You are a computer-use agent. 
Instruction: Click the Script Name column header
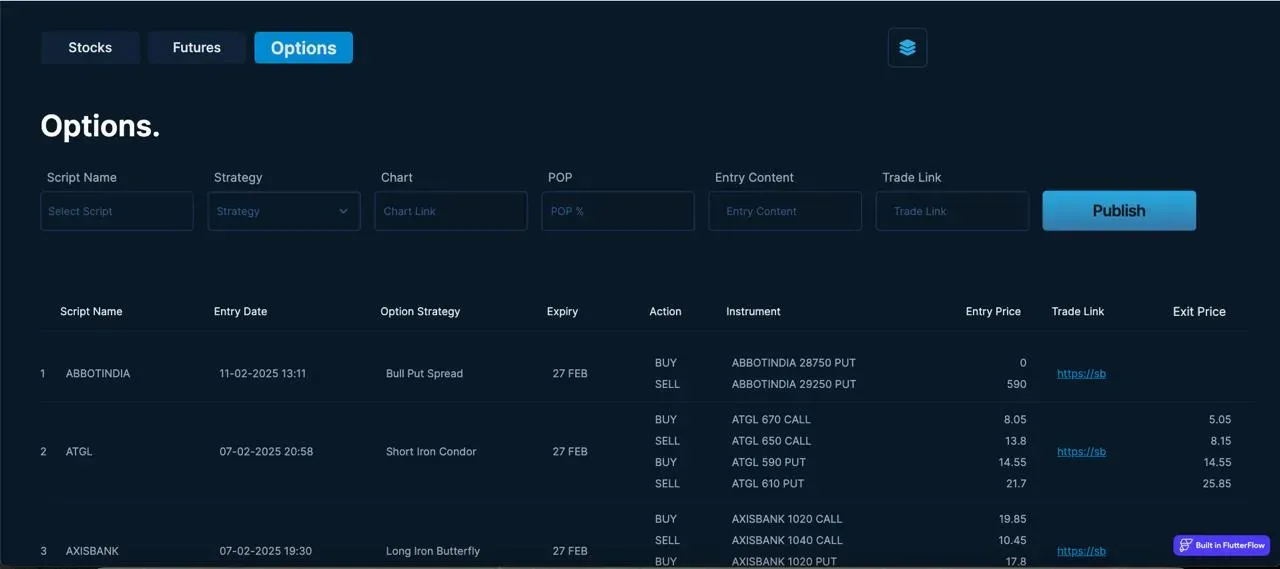(x=91, y=311)
